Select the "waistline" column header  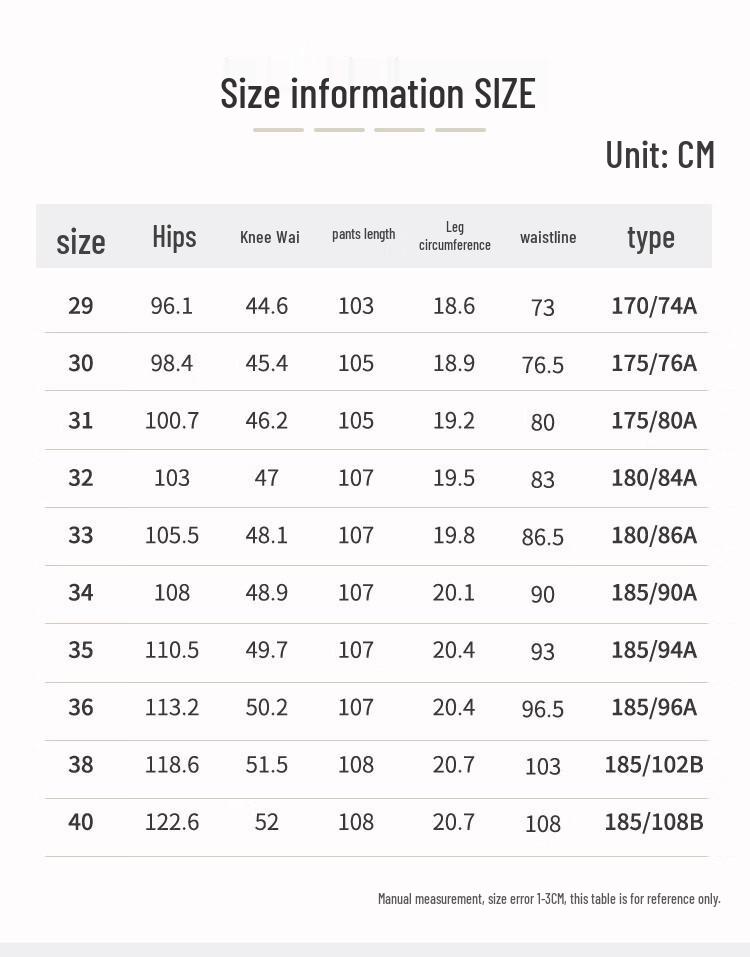tap(548, 237)
